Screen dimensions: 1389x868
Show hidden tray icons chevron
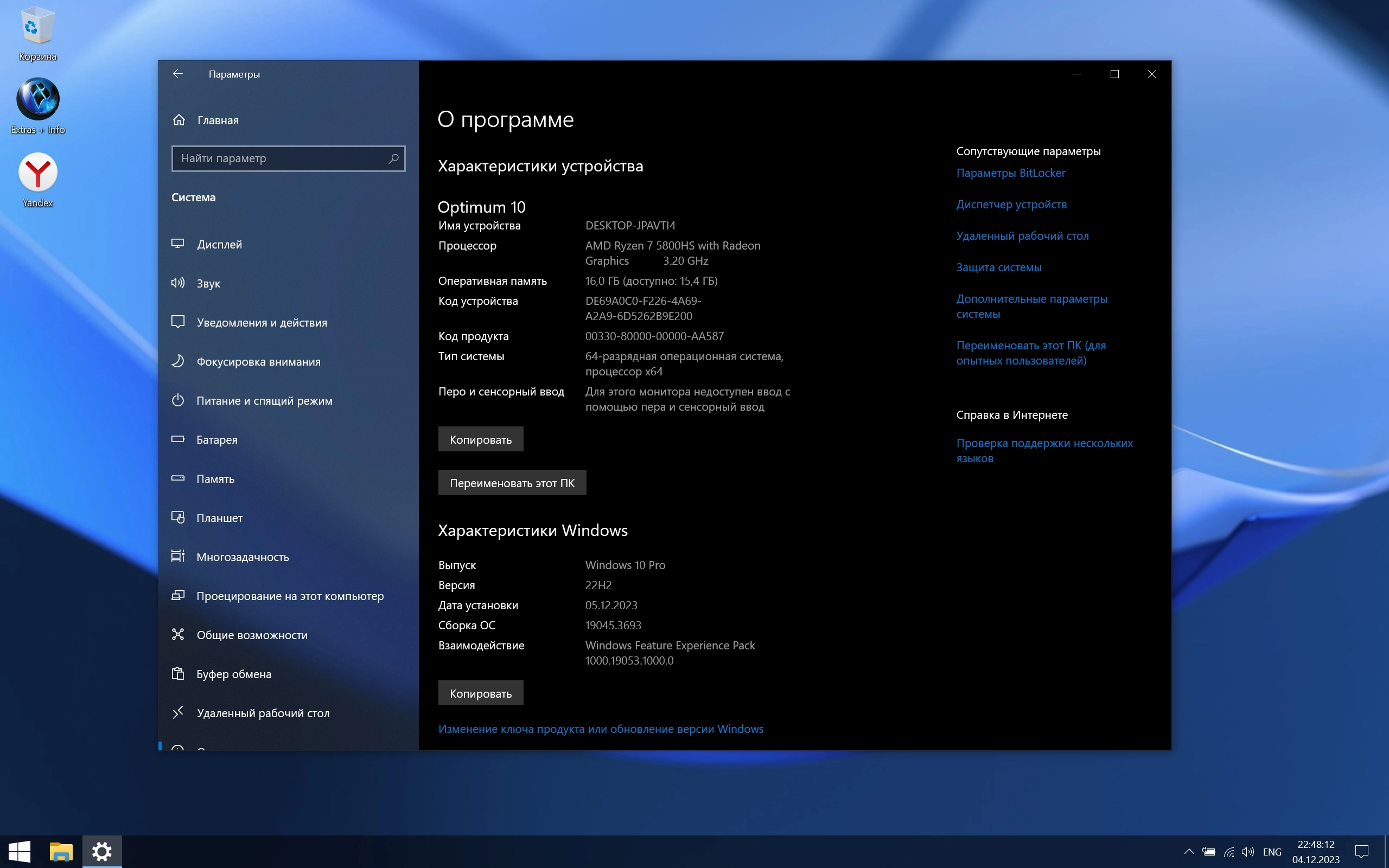[x=1189, y=851]
